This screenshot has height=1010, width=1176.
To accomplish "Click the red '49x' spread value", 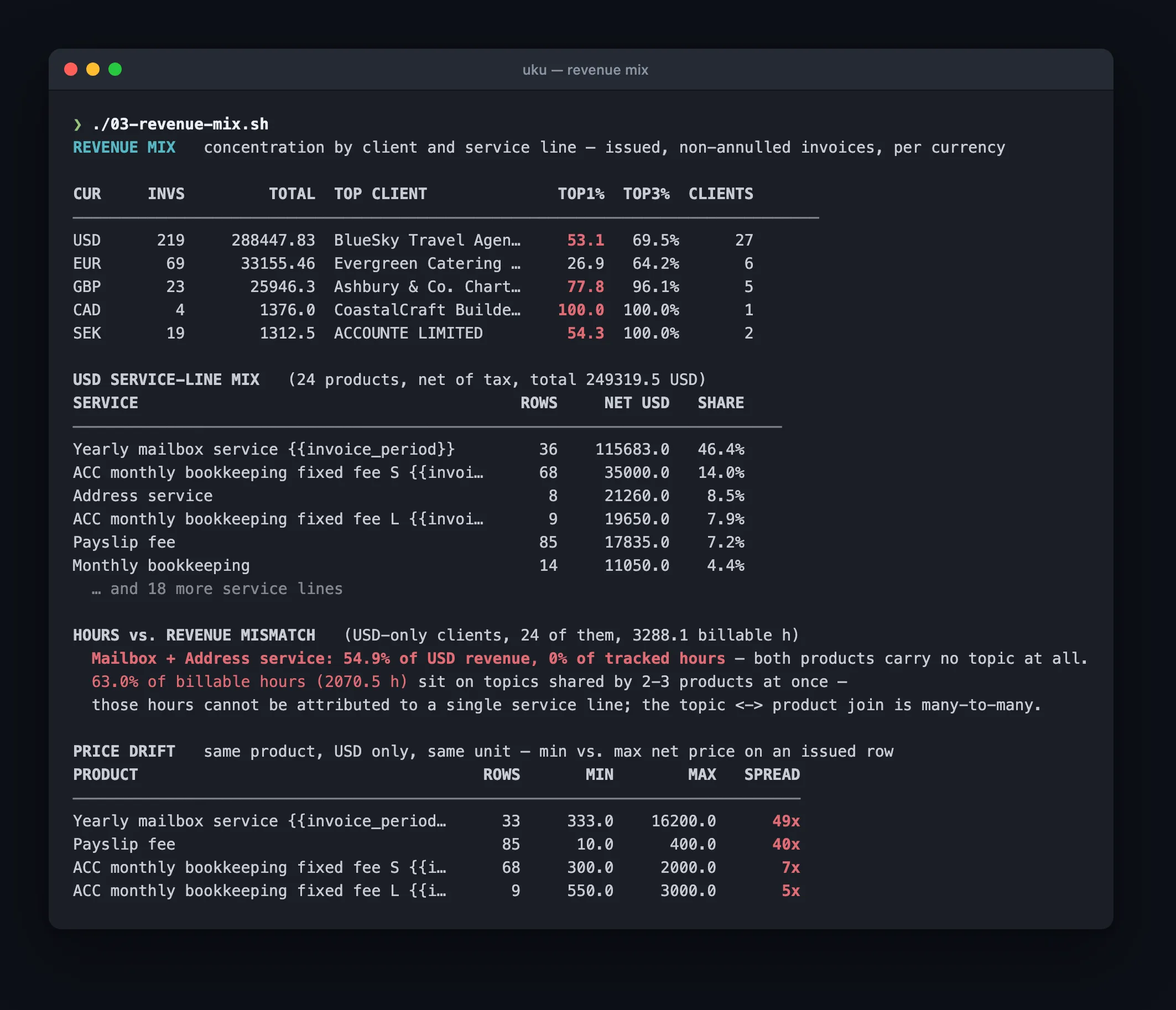I will pyautogui.click(x=786, y=821).
